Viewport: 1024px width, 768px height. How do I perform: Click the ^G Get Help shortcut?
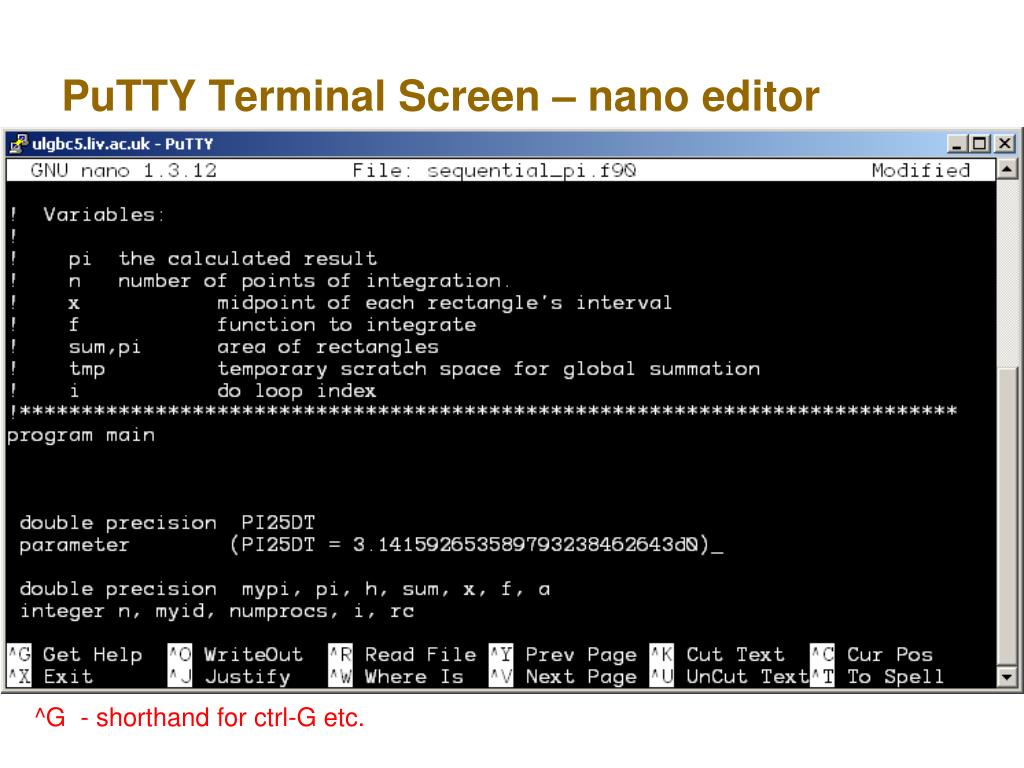pos(75,654)
